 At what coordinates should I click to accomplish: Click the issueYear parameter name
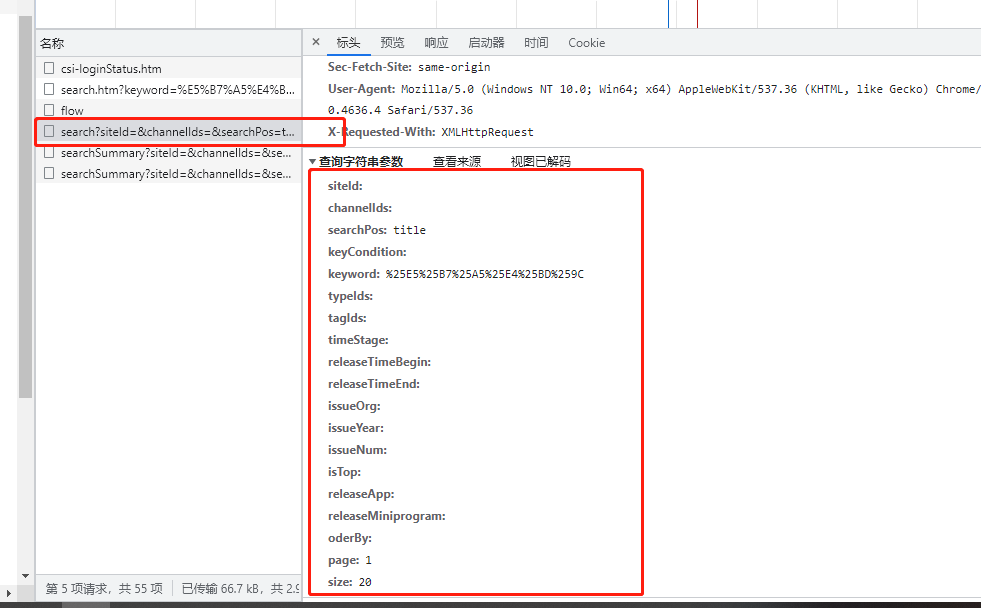pyautogui.click(x=355, y=428)
